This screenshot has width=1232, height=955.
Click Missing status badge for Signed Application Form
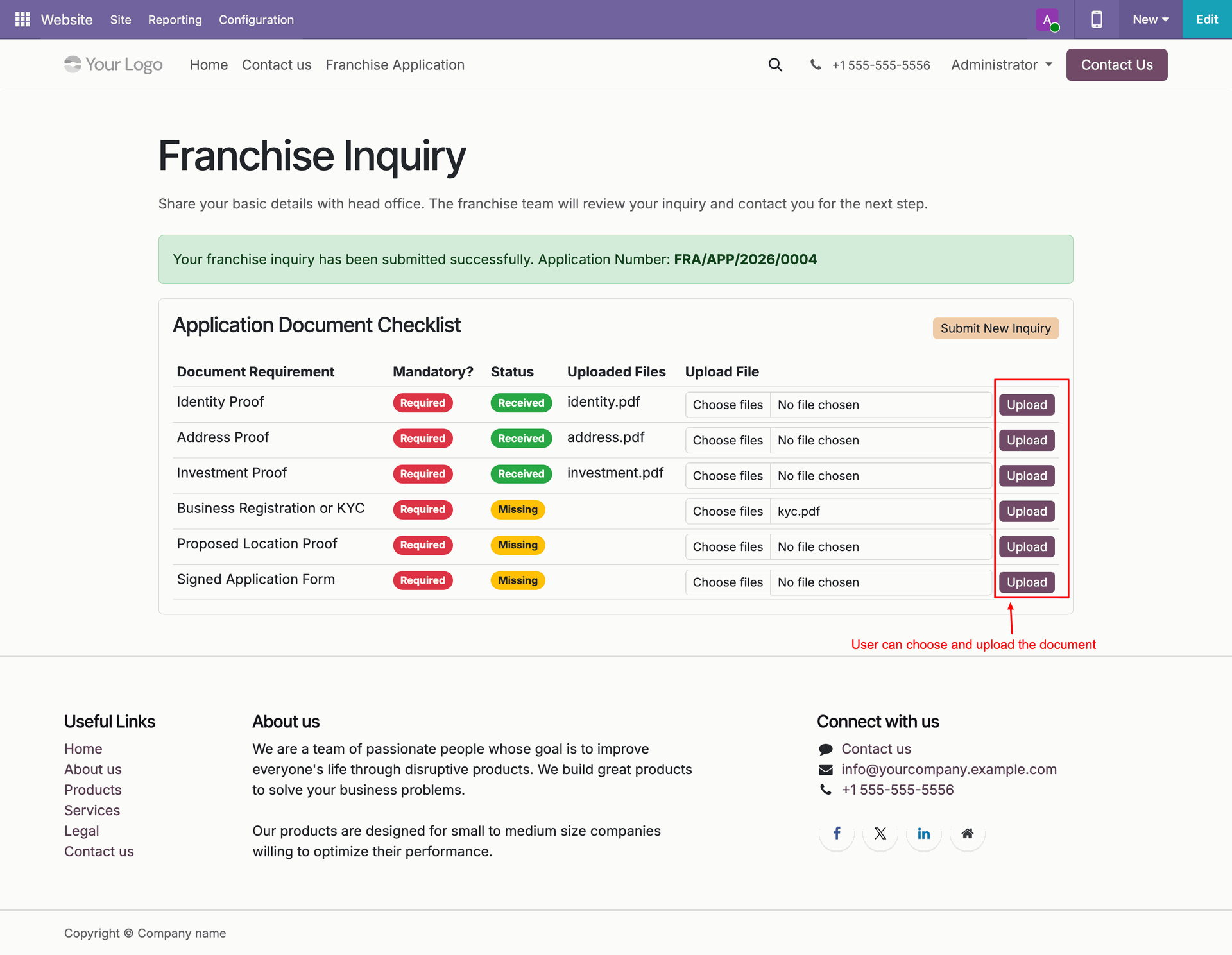(518, 580)
